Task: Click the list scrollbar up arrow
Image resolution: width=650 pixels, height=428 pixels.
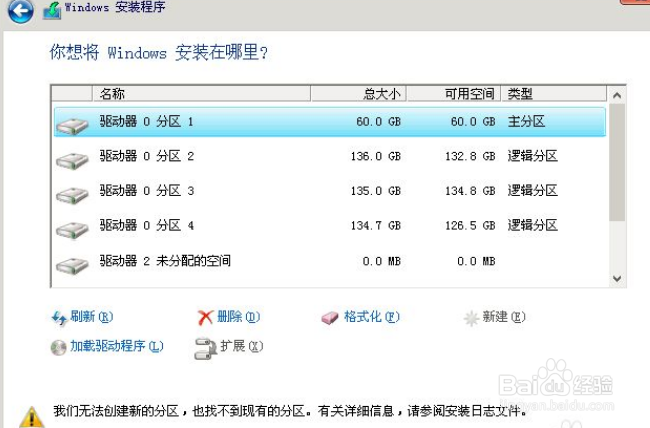Action: 617,95
